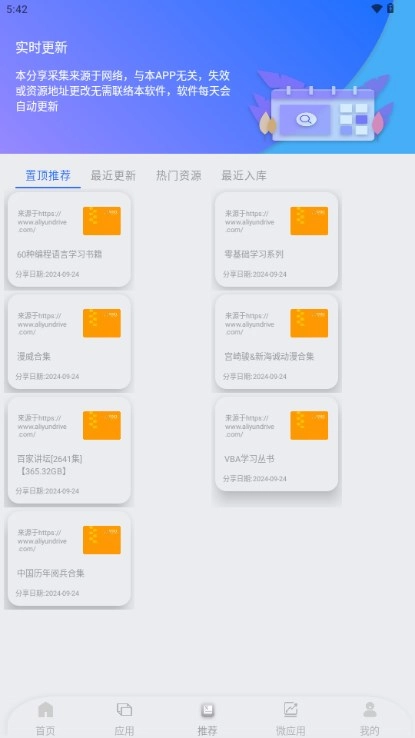The image size is (415, 738).
Task: Open the 宫崎骏&新海诚动漫合集 title
Action: tap(269, 357)
